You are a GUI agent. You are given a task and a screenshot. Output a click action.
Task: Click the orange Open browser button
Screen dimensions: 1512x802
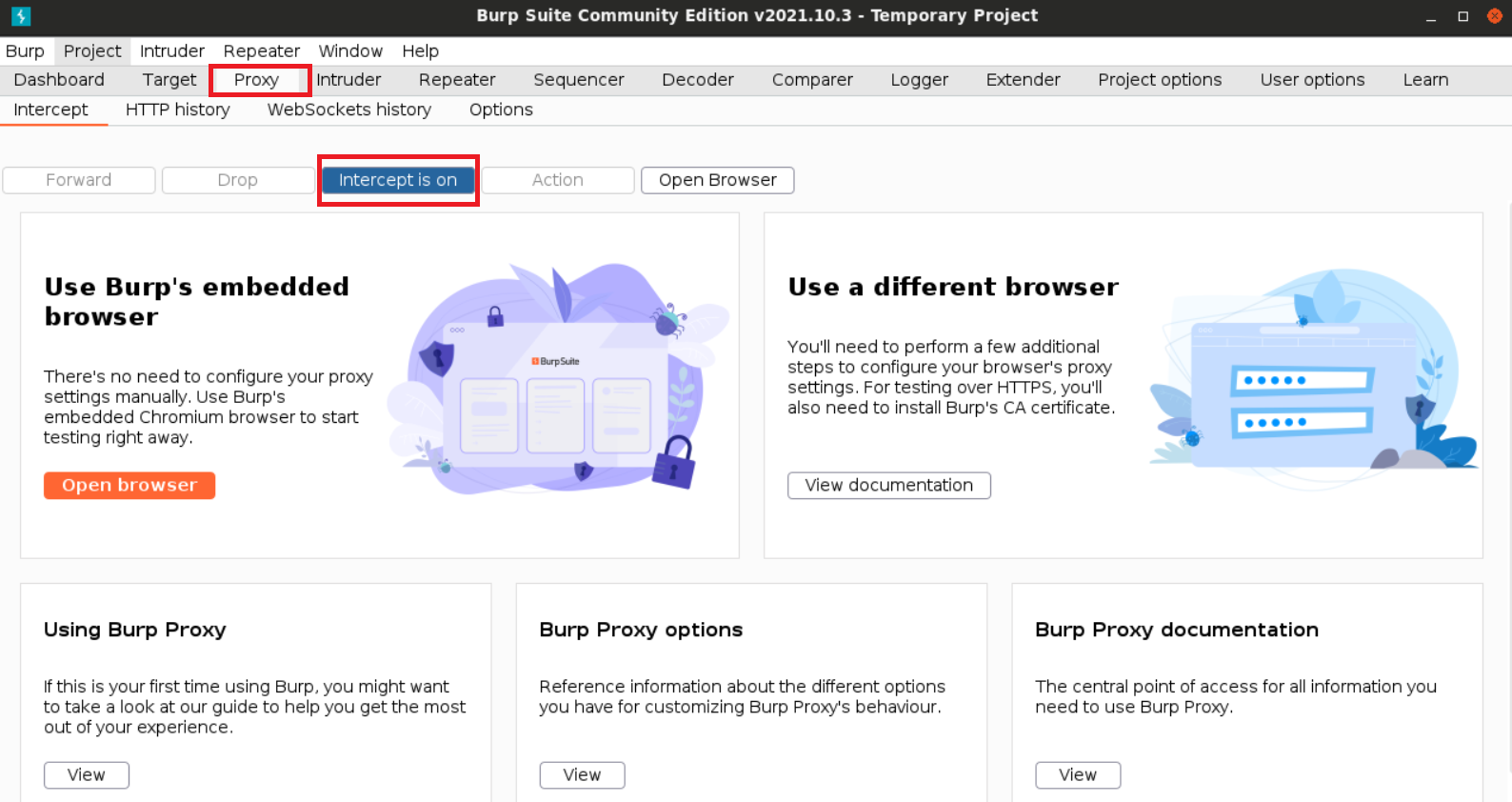click(129, 486)
